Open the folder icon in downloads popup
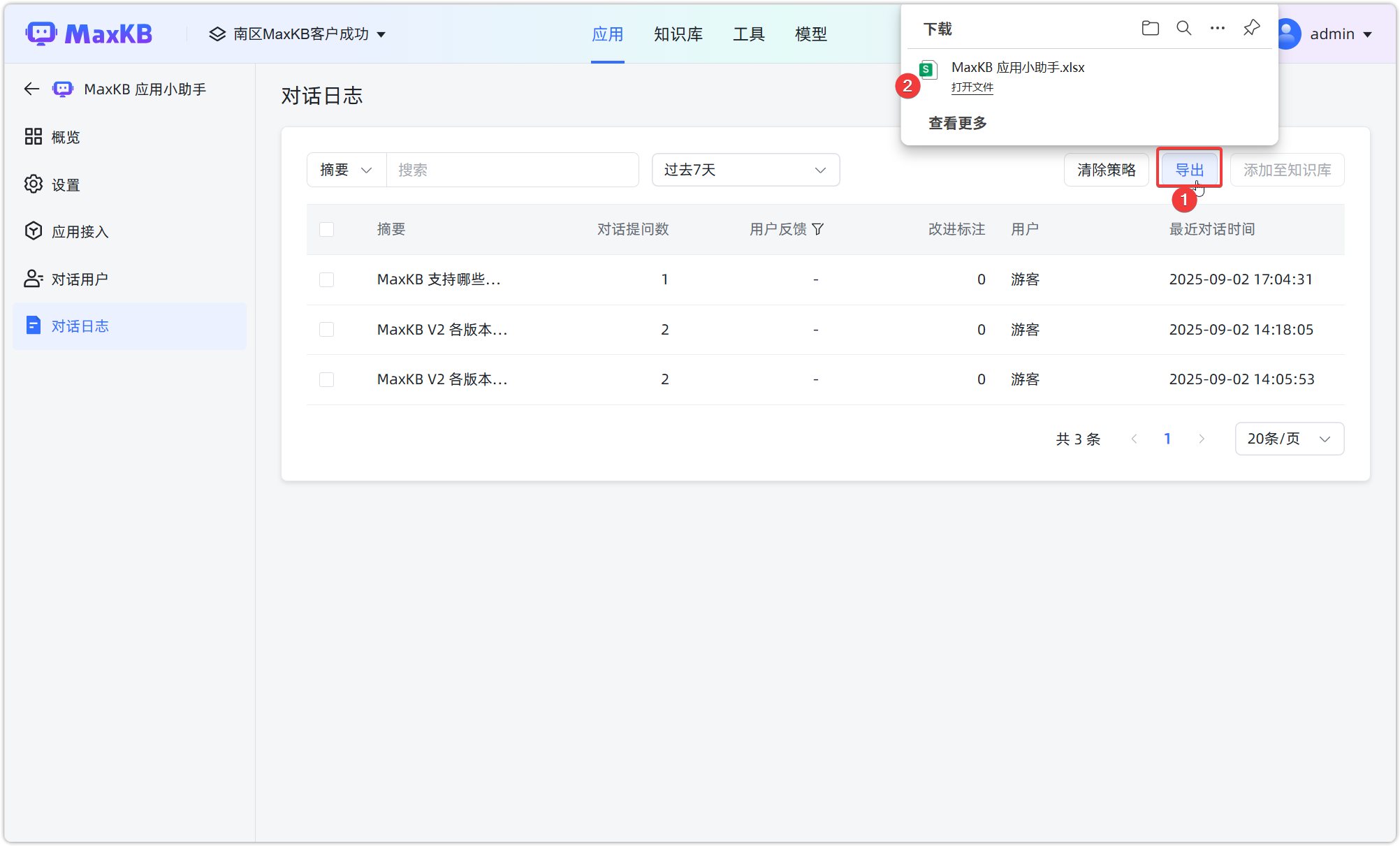The height and width of the screenshot is (846, 1400). (1150, 28)
